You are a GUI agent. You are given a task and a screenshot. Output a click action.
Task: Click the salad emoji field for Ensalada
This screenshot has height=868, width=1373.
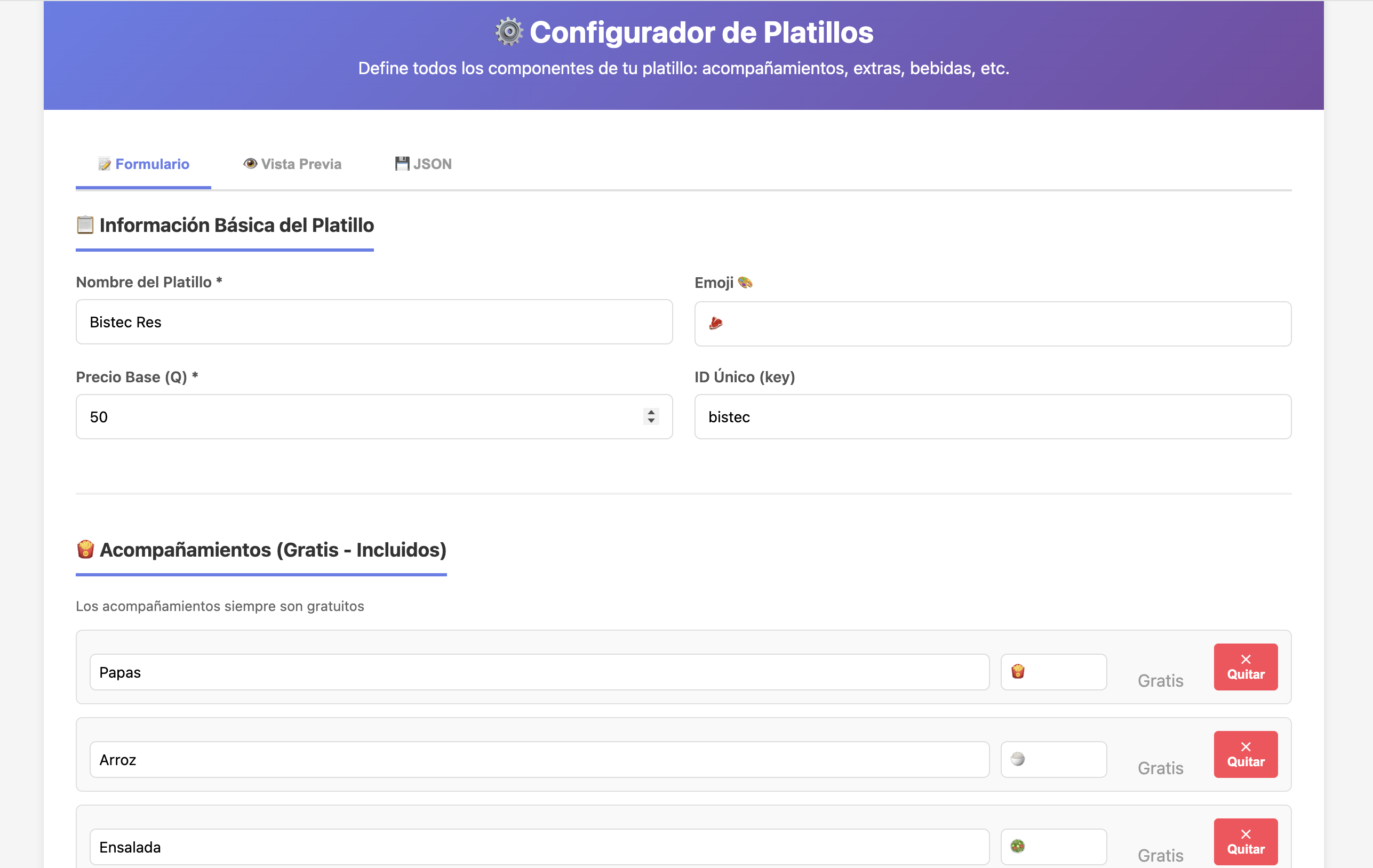click(x=1053, y=846)
